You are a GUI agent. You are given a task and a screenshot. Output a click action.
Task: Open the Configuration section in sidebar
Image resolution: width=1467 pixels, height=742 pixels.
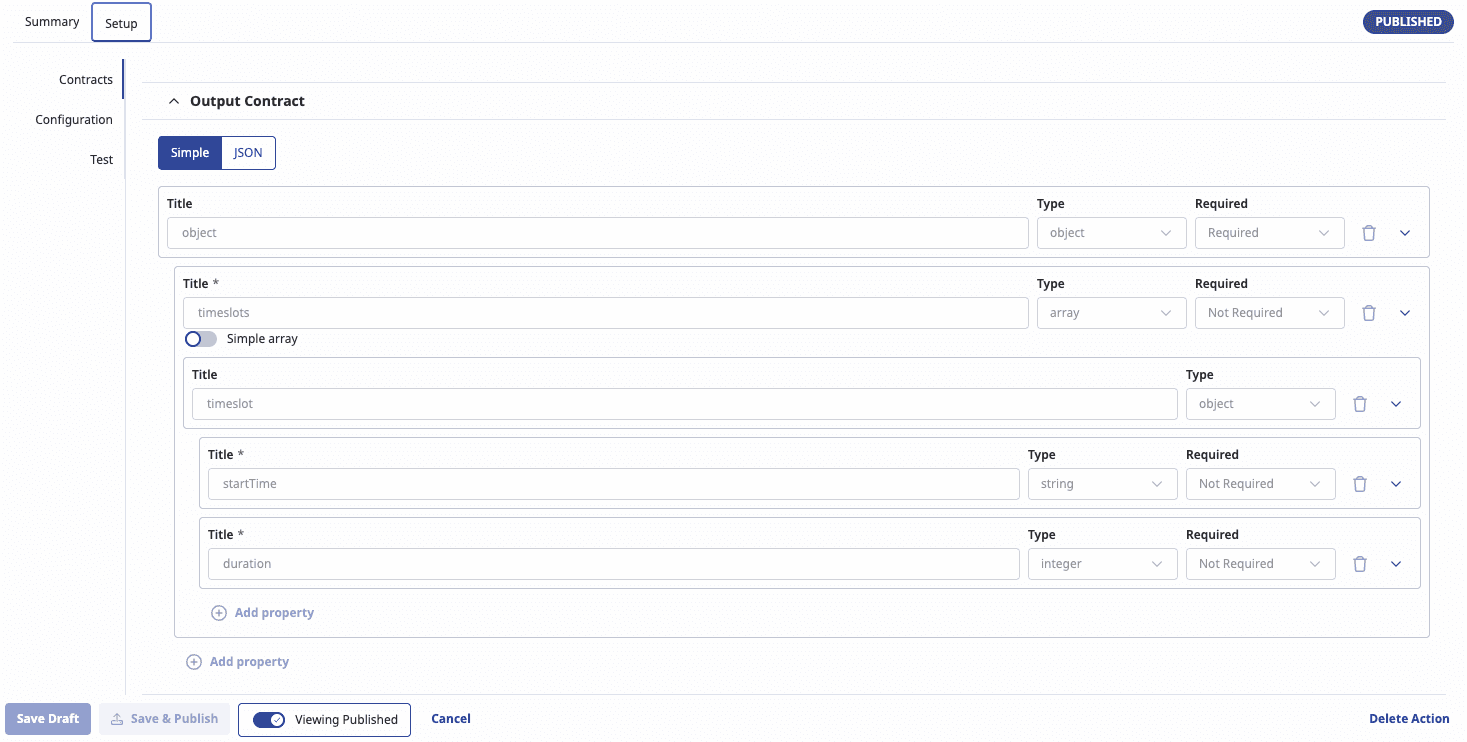[x=74, y=119]
